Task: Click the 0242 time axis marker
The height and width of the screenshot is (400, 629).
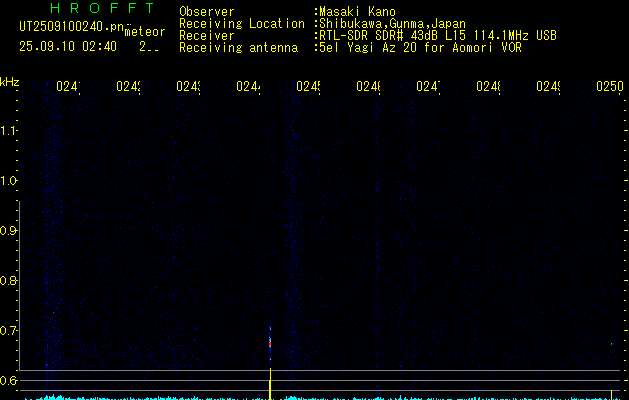Action: coord(128,86)
